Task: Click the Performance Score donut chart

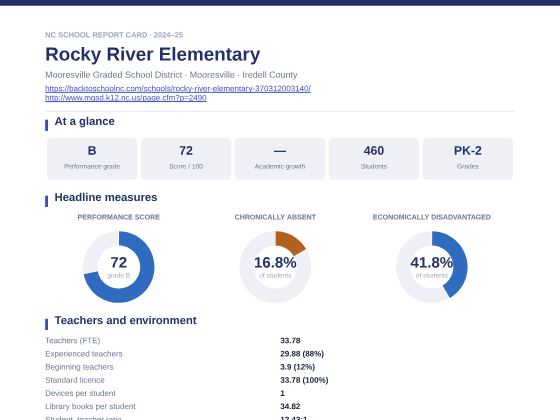Action: coord(119,267)
